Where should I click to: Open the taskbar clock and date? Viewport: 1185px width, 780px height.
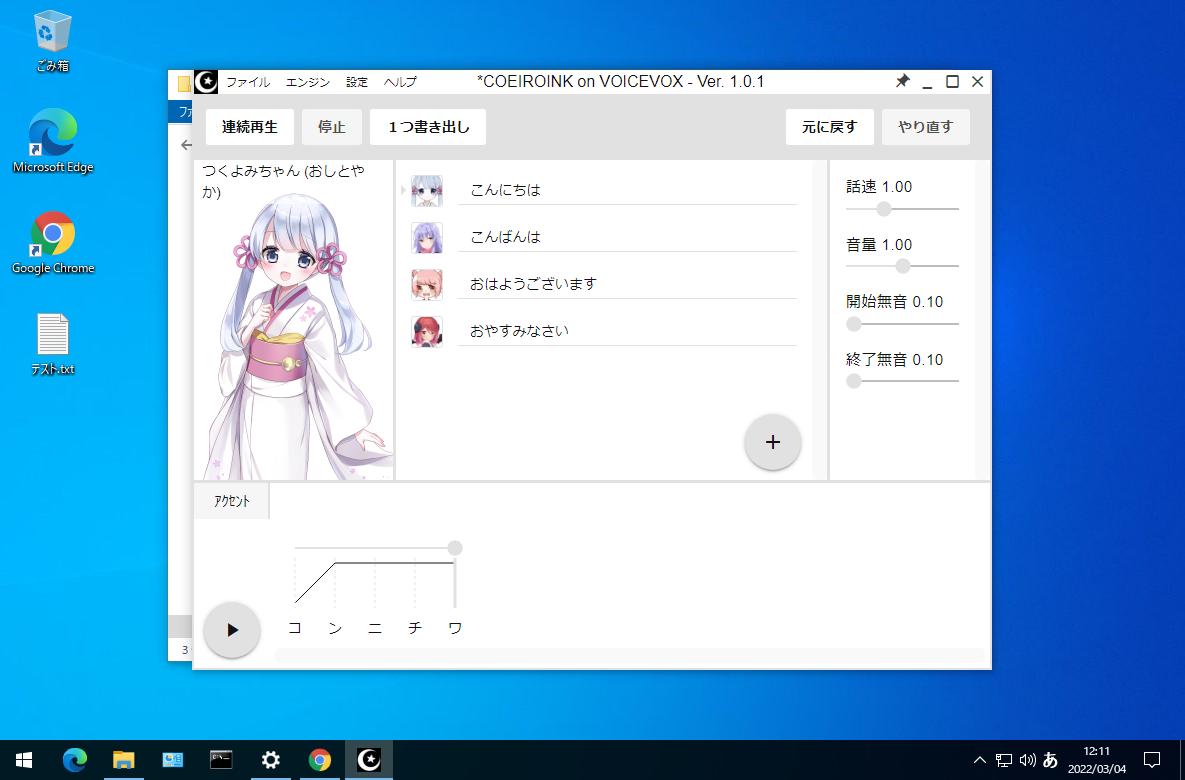click(x=1097, y=760)
